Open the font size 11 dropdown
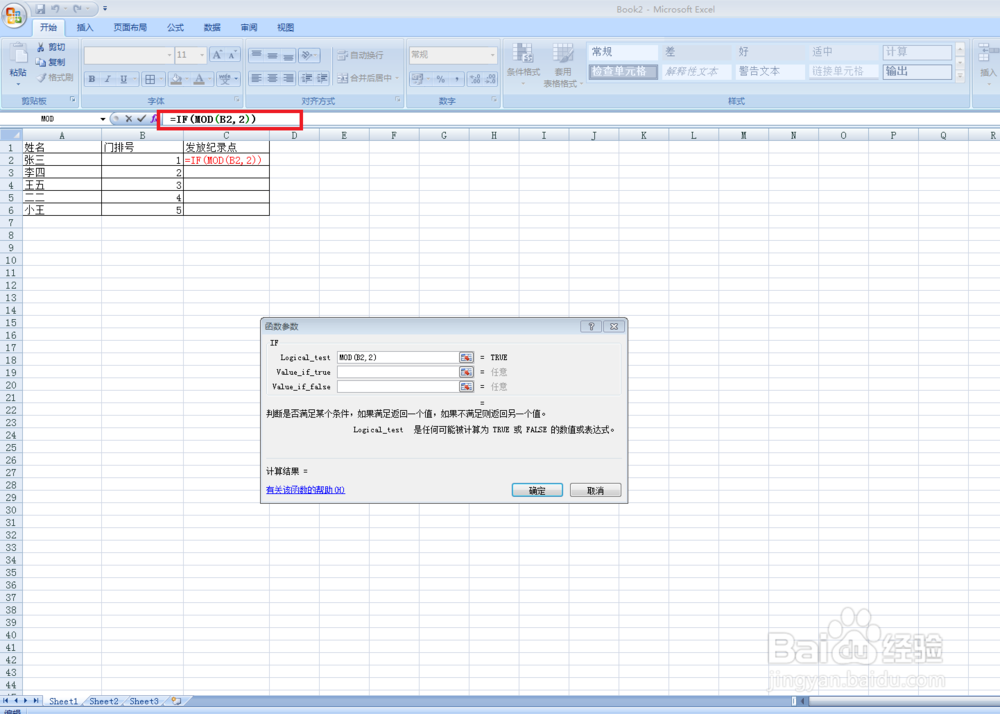Screen dimensions: 1000x714 click(202, 55)
